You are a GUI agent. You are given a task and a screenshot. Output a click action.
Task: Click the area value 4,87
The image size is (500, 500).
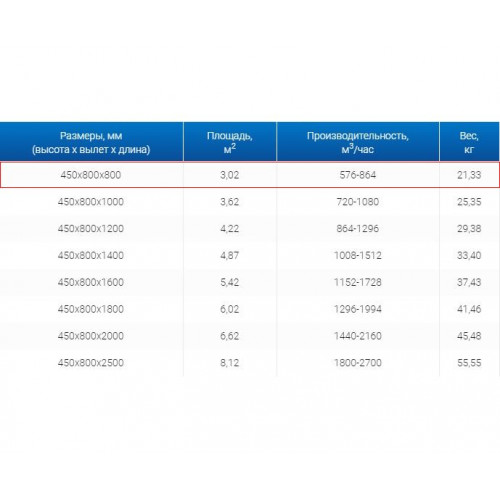click(230, 255)
